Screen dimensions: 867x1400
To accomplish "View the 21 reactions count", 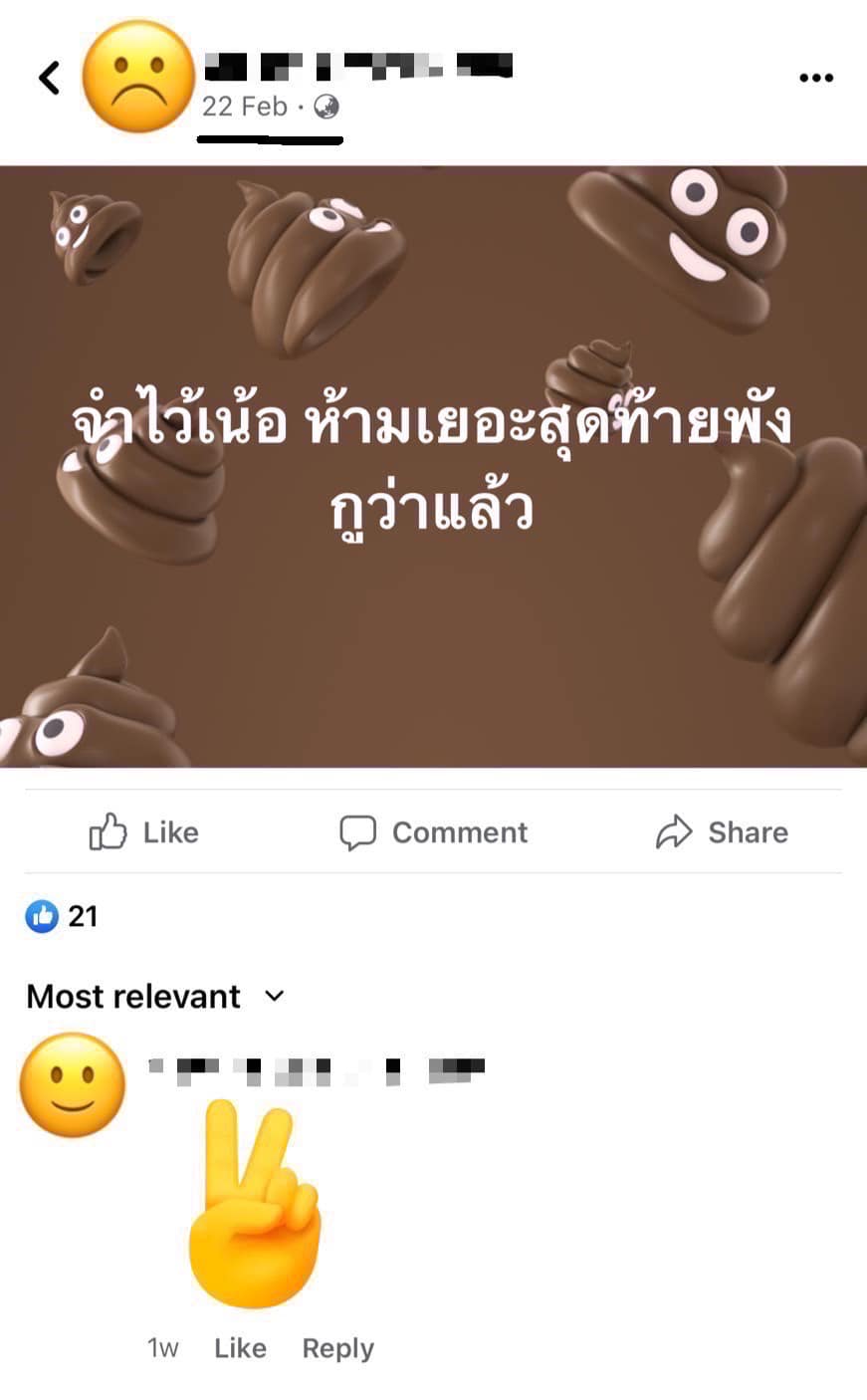I will click(x=83, y=916).
